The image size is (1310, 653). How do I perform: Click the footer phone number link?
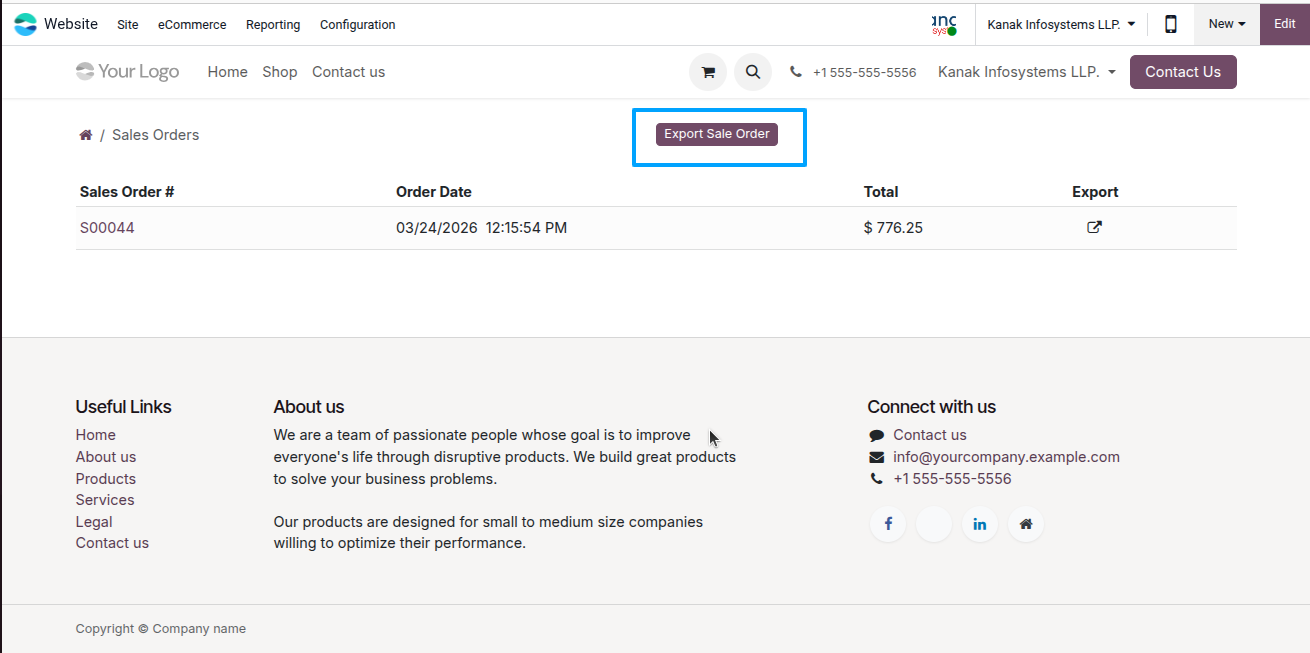click(x=952, y=479)
